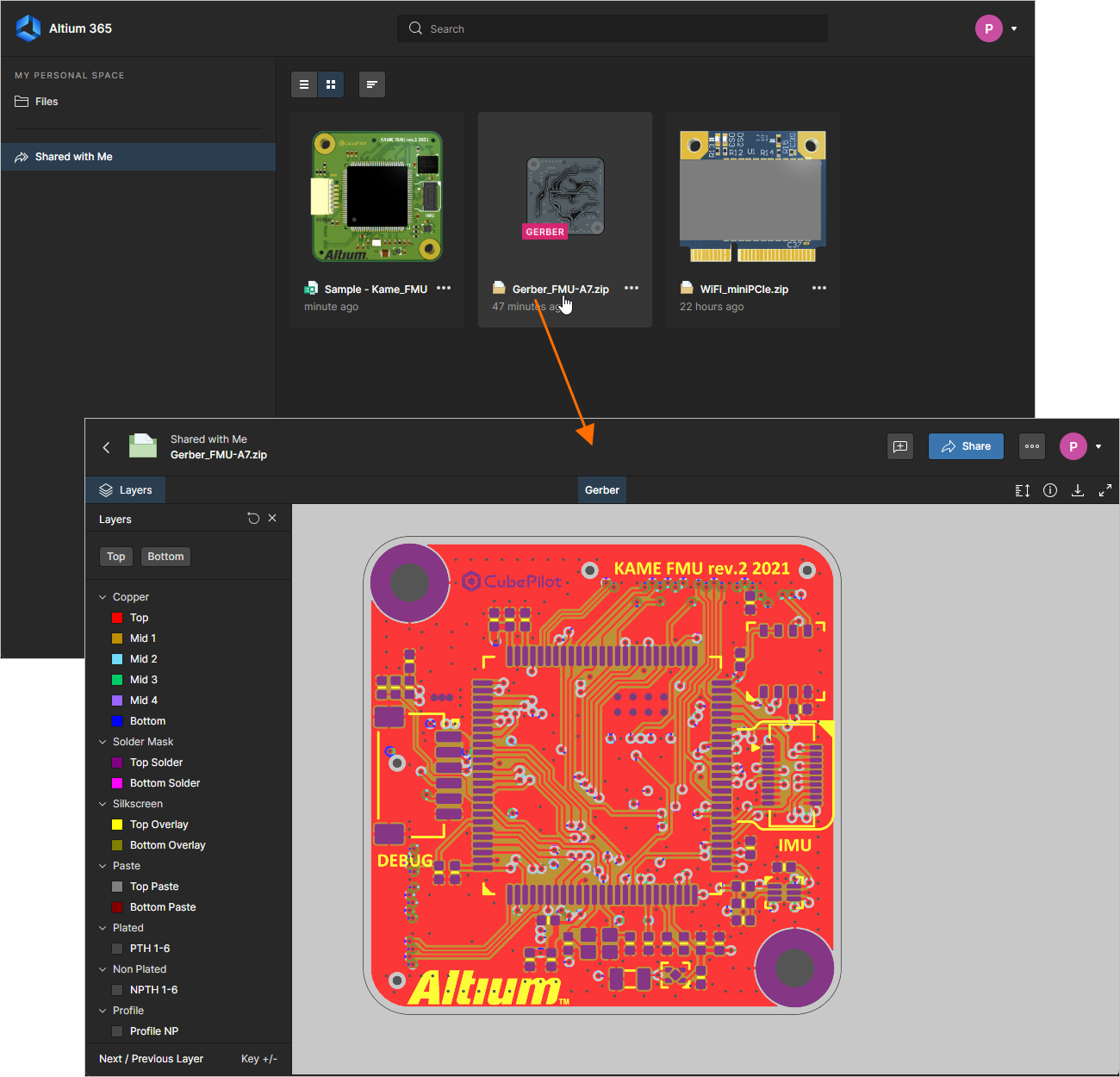
Task: Collapse the Solder Mask group
Action: [103, 741]
